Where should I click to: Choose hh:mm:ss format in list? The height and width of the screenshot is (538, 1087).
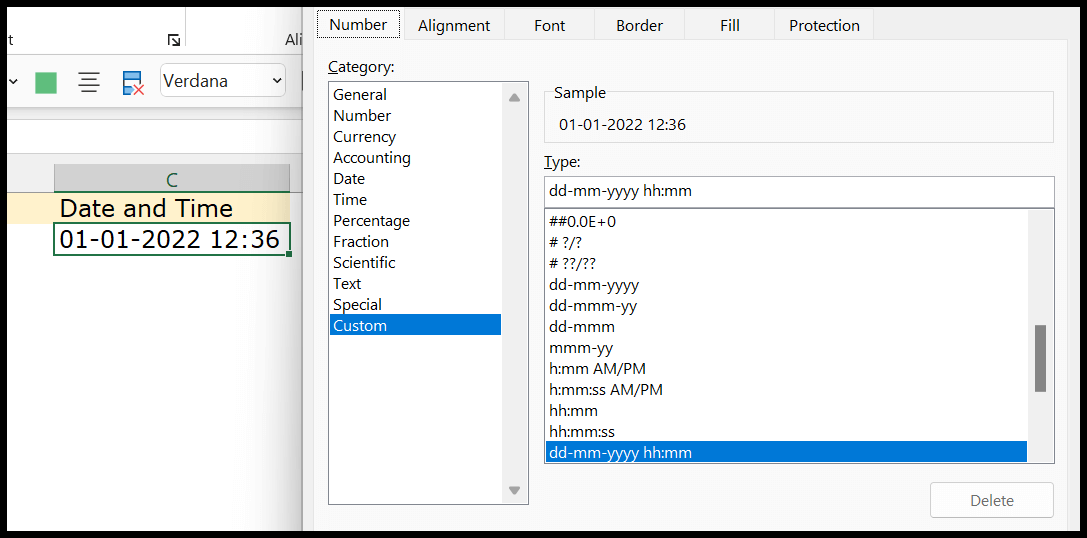coord(785,431)
